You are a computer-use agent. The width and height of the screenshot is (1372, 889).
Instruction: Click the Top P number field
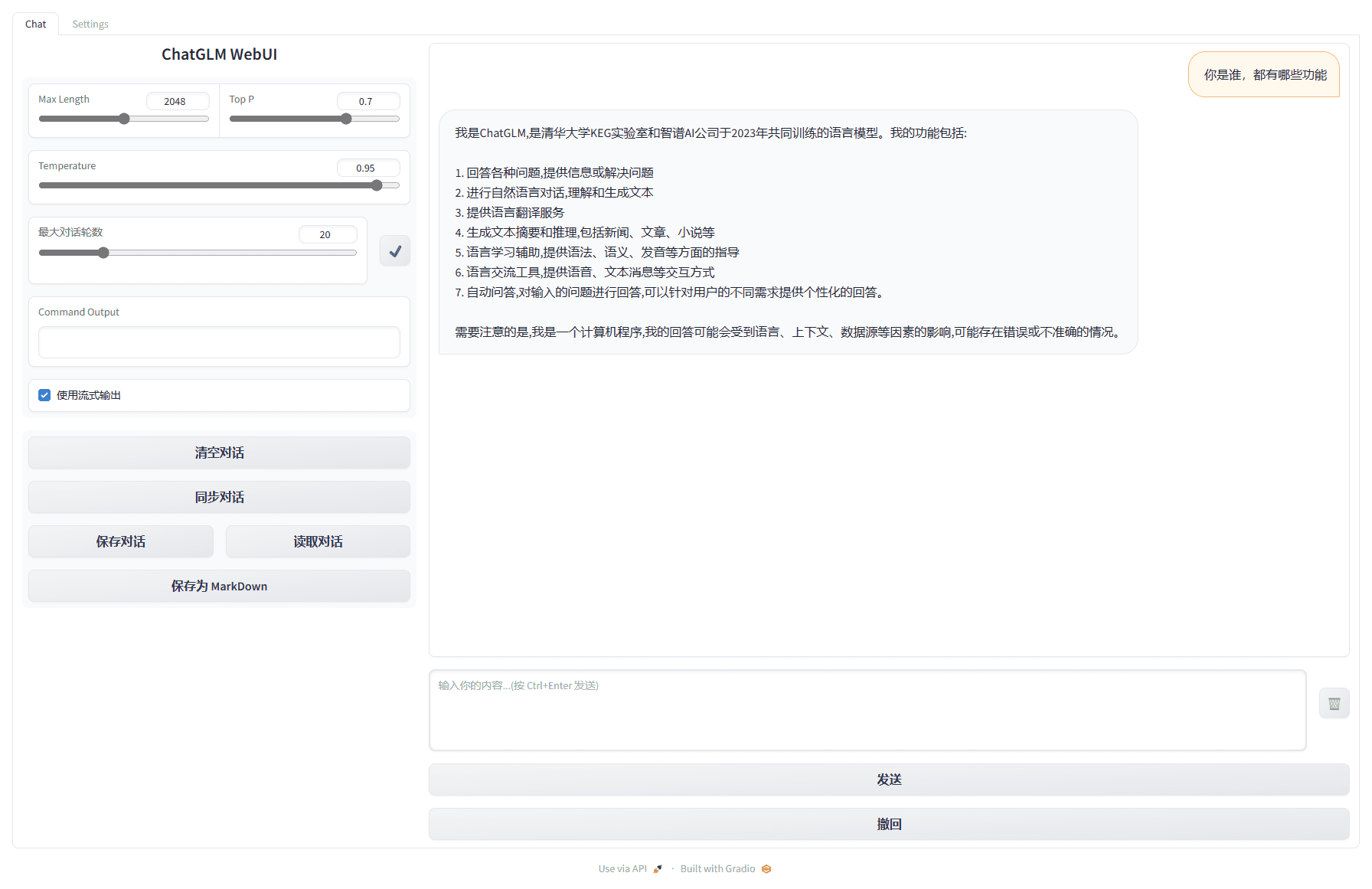(x=368, y=101)
